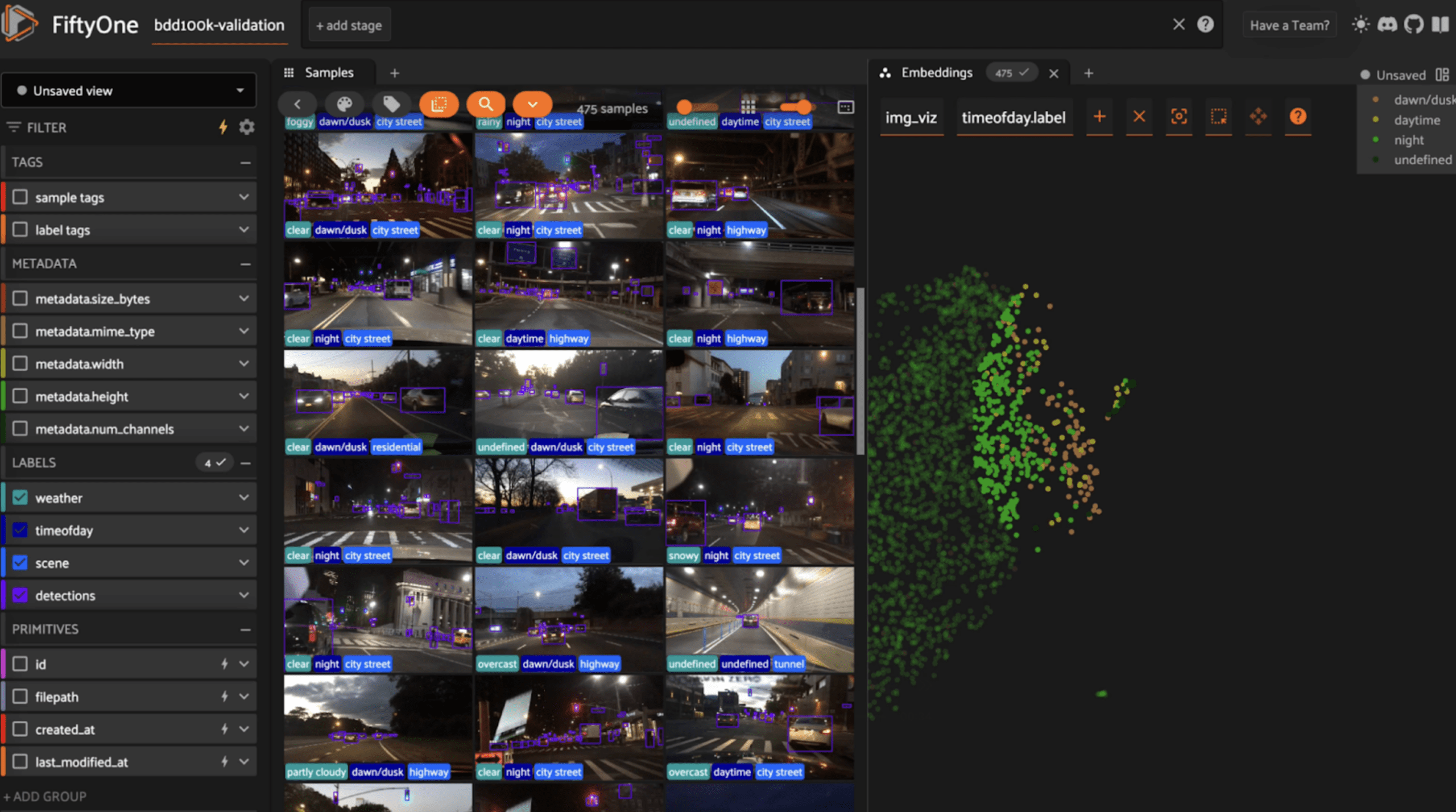The height and width of the screenshot is (812, 1456).
Task: Click the reset zoom target icon in Embeddings
Action: tap(1179, 117)
